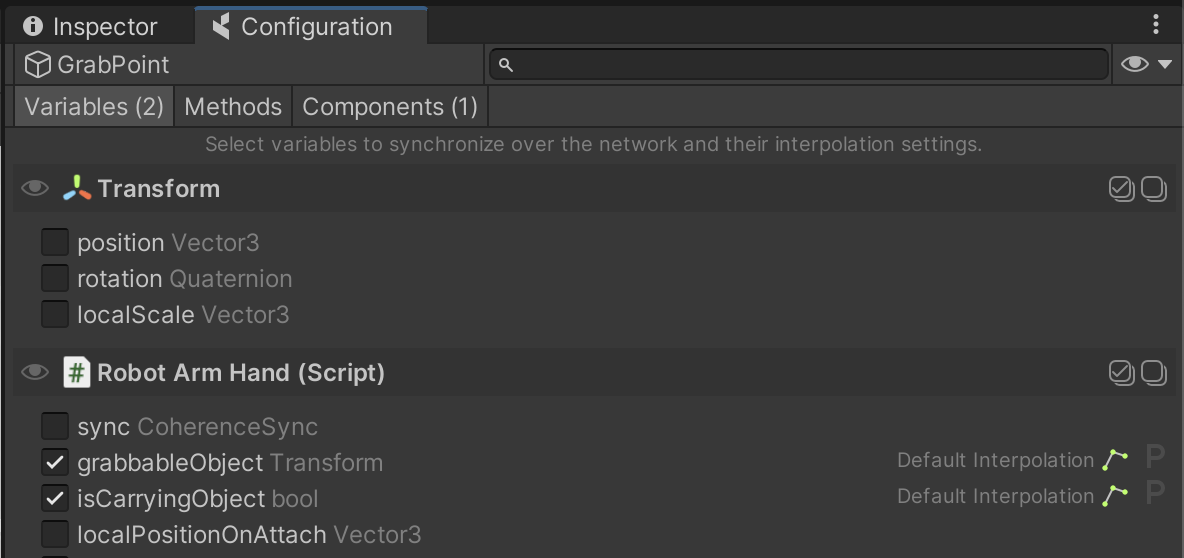Screen dimensions: 1184x558
Task: Toggle visibility of Robot Arm Hand script
Action: (x=35, y=373)
